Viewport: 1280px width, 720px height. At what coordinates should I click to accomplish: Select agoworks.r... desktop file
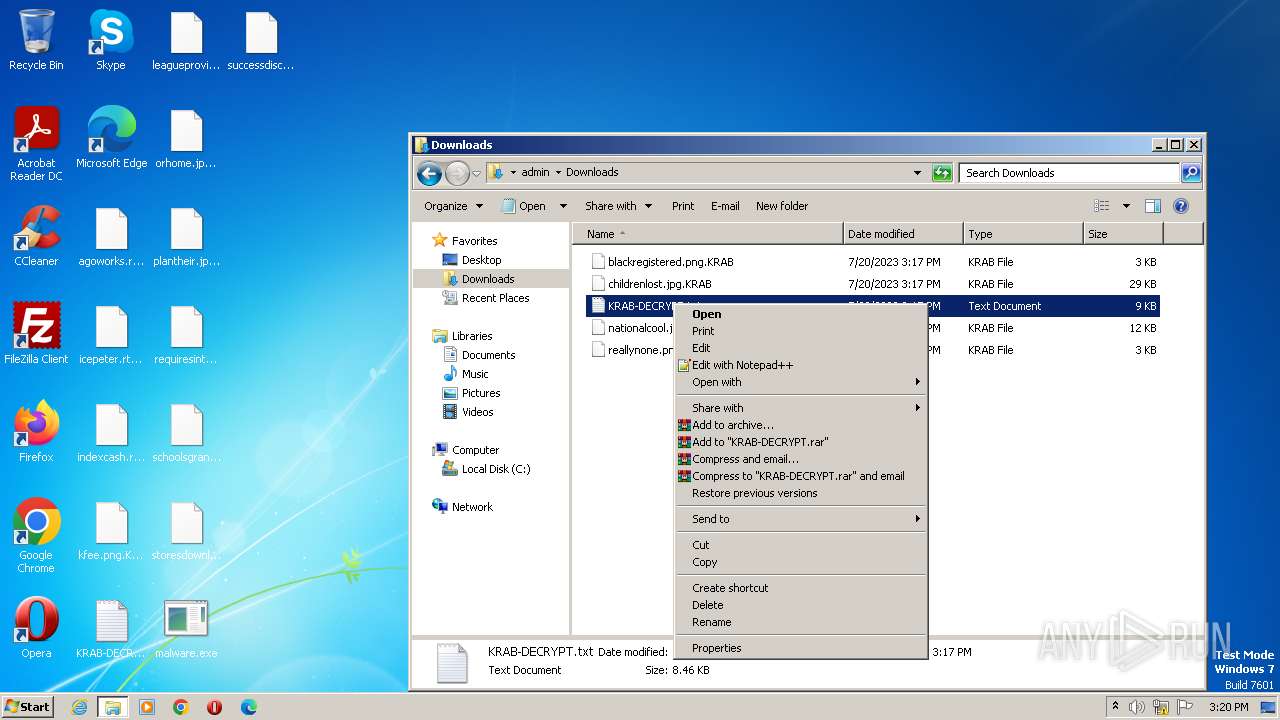(x=111, y=236)
